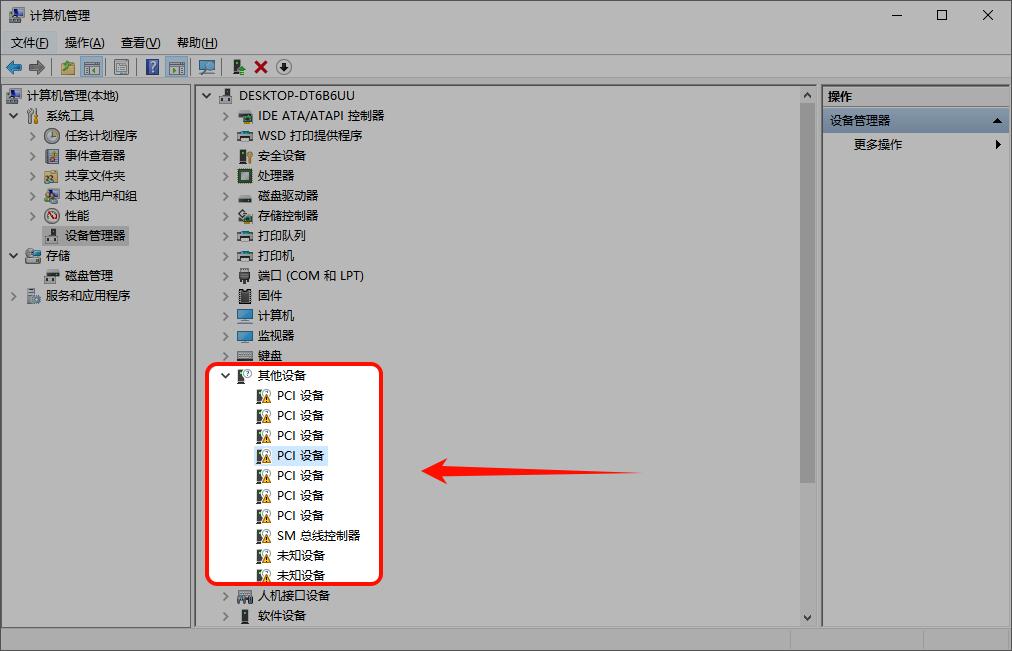Select 磁盘管理 in the left tree
1012x651 pixels.
tap(88, 276)
